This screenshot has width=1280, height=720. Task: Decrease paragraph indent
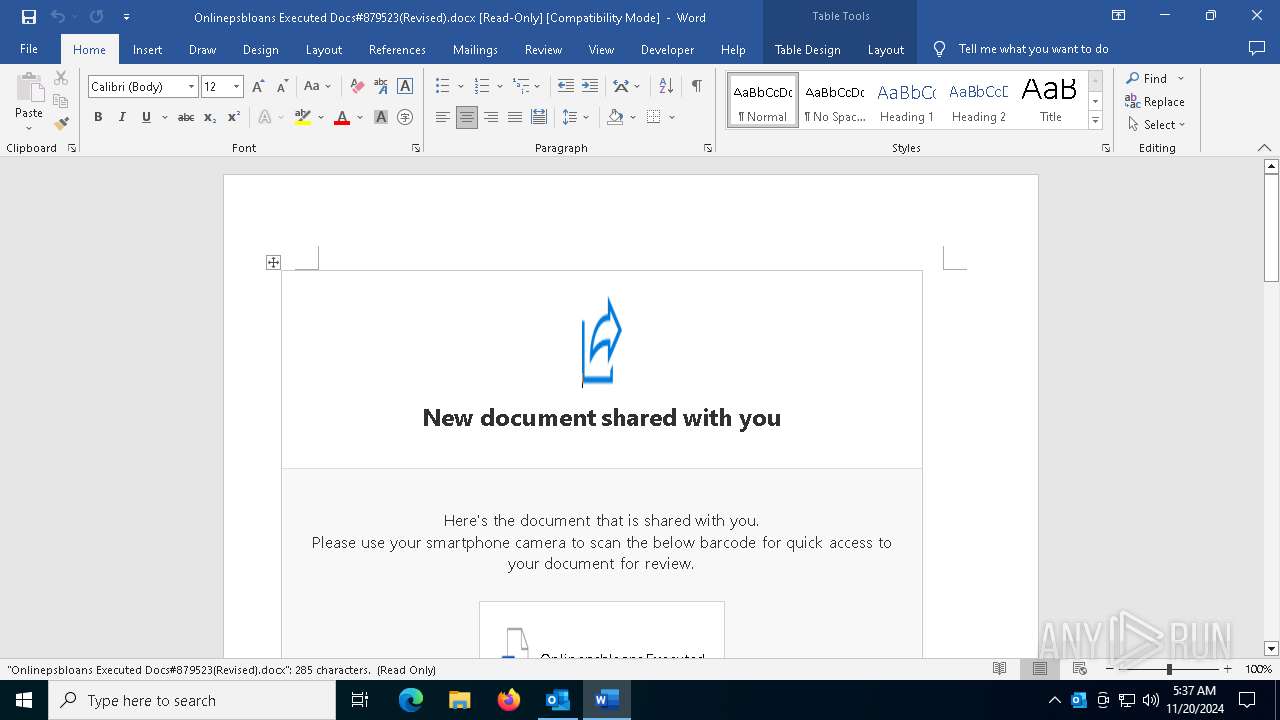click(x=566, y=87)
